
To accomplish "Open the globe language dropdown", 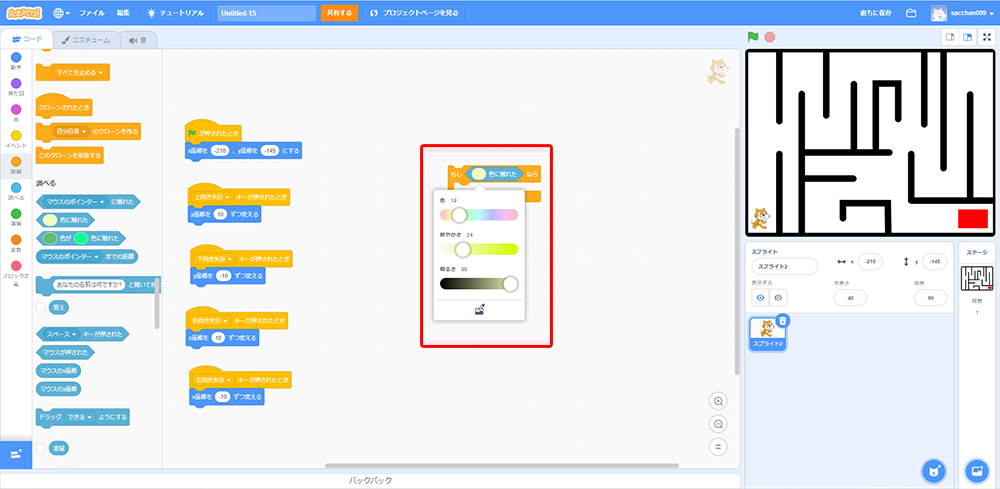I will tap(62, 13).
